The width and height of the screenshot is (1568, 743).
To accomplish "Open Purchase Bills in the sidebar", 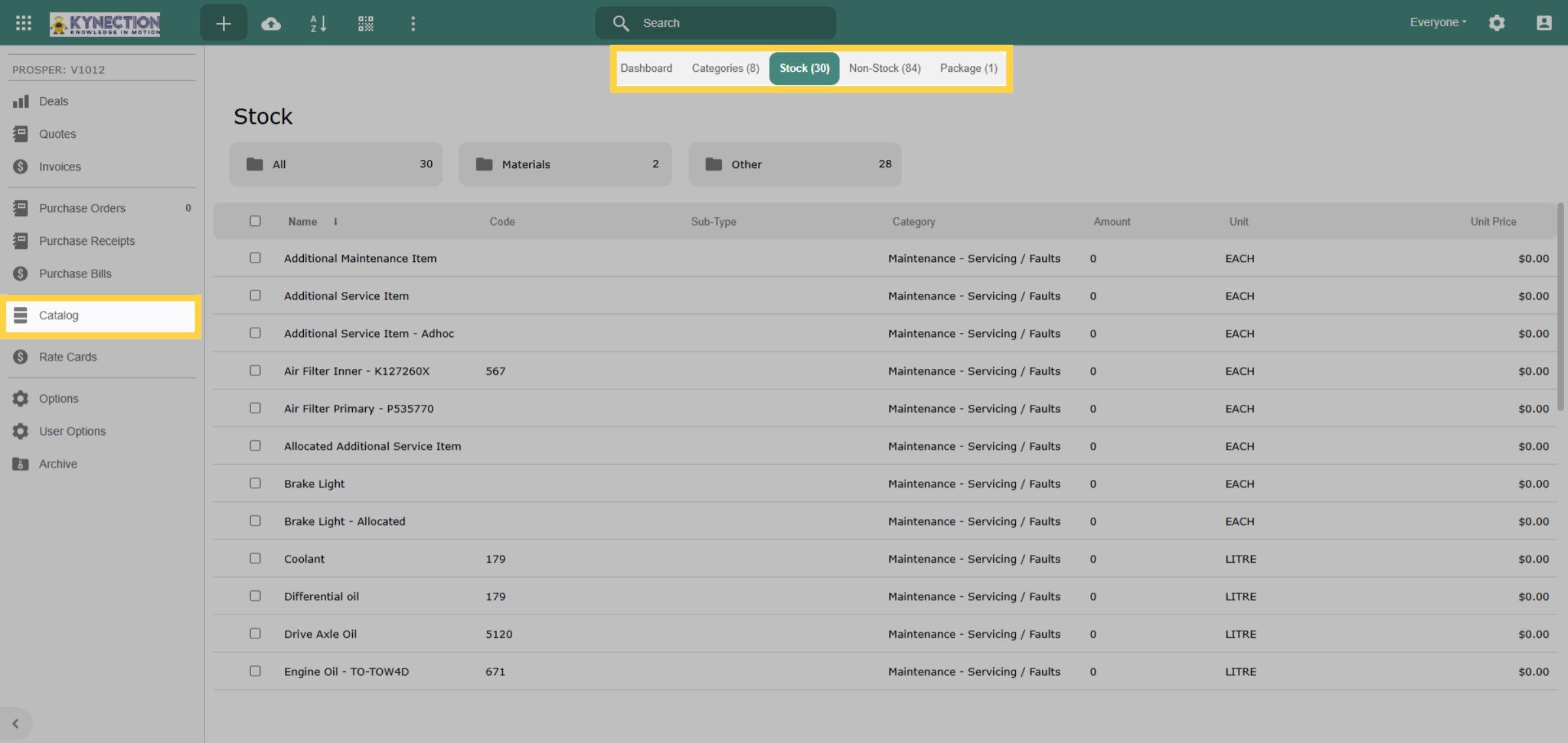I will [101, 274].
